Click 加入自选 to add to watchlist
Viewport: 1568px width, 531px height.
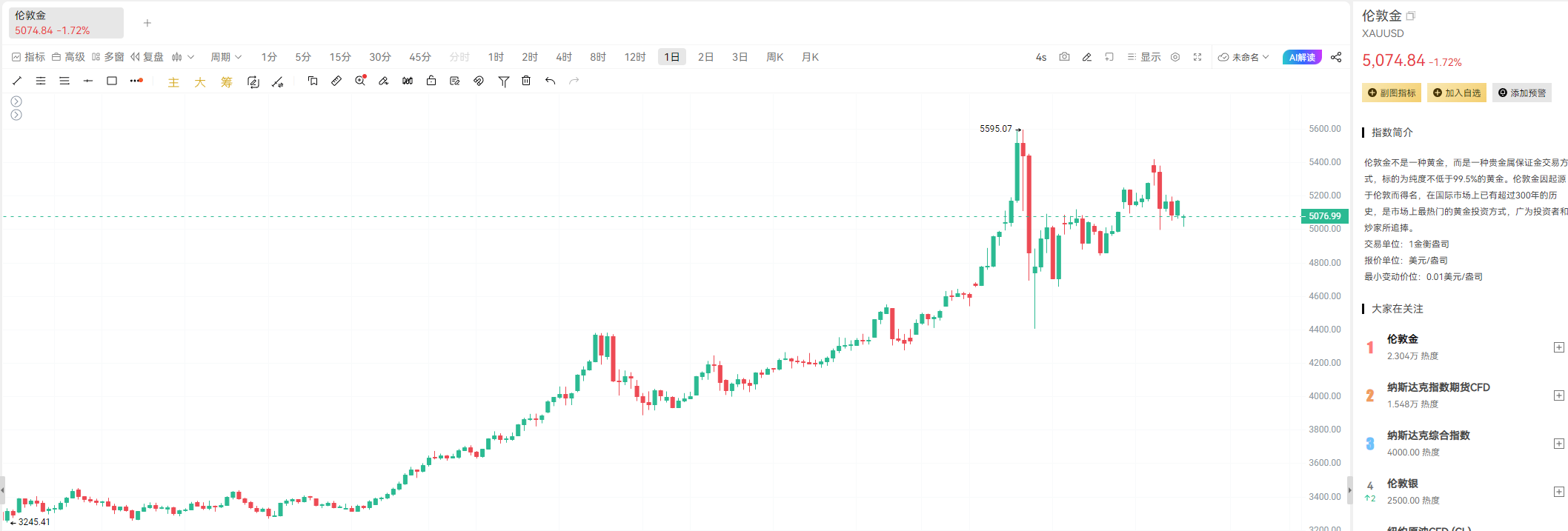[1456, 93]
